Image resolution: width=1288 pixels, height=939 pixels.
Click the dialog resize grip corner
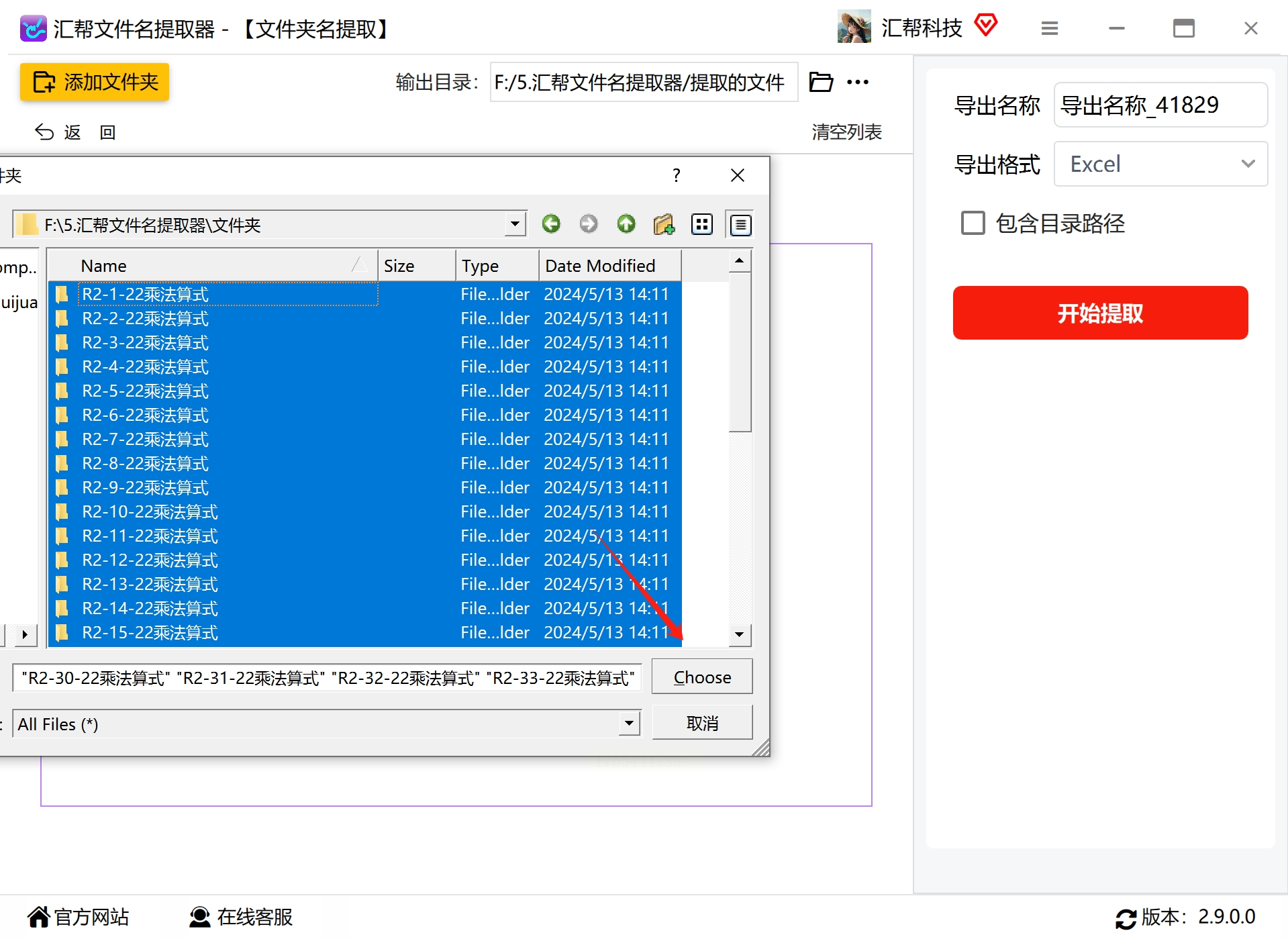pos(761,748)
